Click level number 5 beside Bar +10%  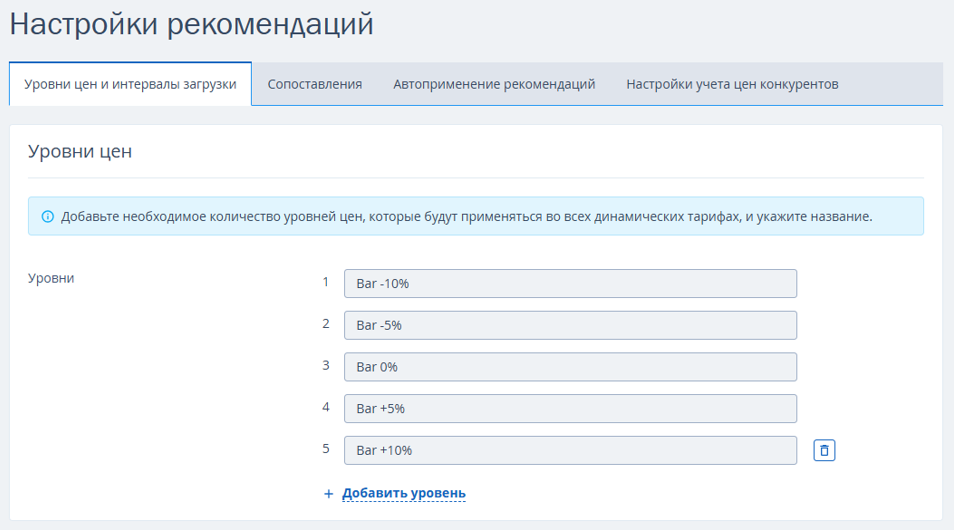pos(326,448)
